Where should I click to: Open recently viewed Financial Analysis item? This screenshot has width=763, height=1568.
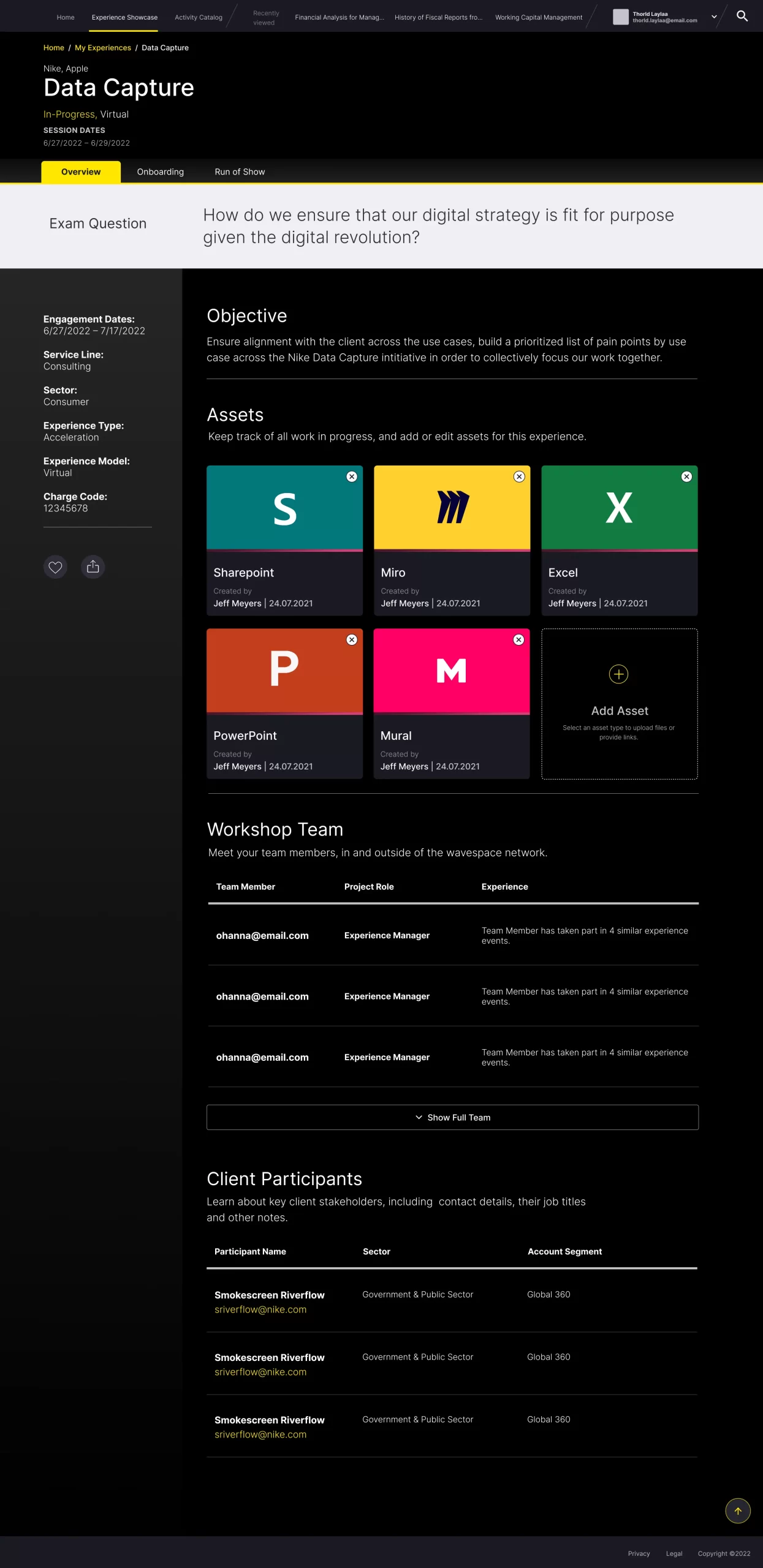(x=340, y=17)
